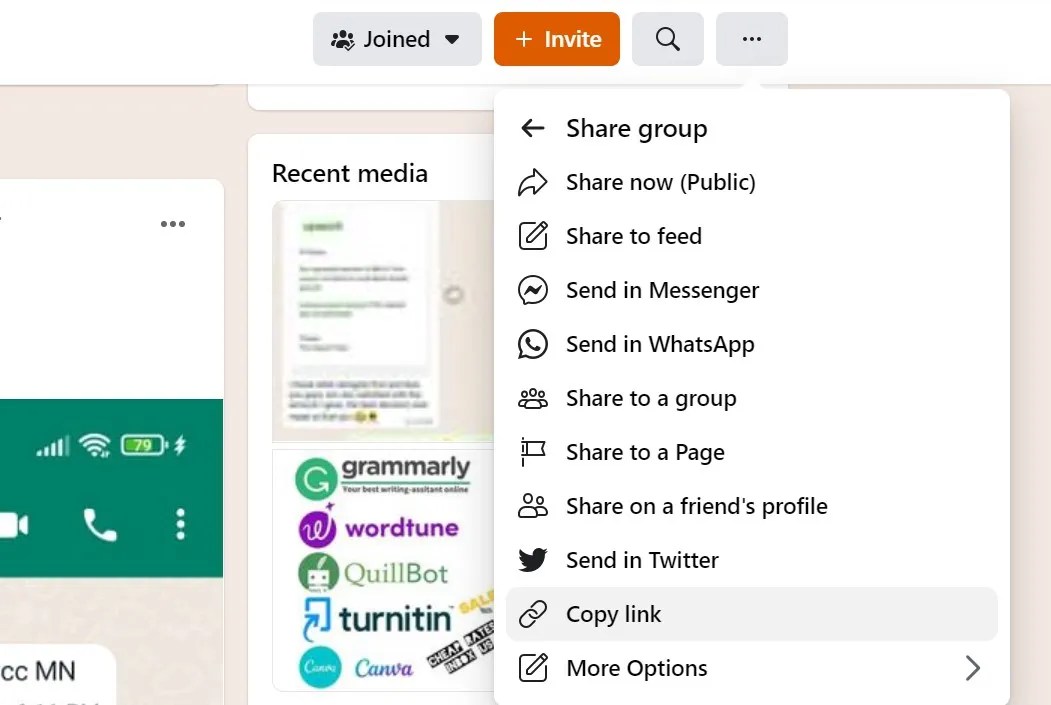Viewport: 1051px width, 705px height.
Task: Select Share to a Page
Action: click(x=645, y=452)
